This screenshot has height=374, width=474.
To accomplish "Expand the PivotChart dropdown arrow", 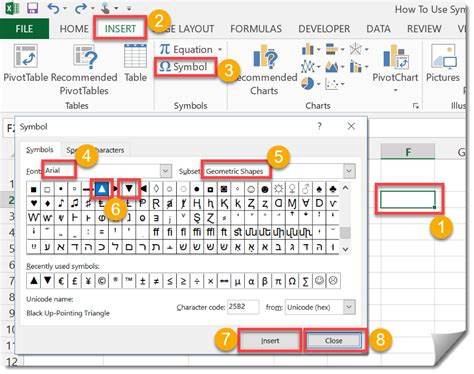I will (x=395, y=90).
